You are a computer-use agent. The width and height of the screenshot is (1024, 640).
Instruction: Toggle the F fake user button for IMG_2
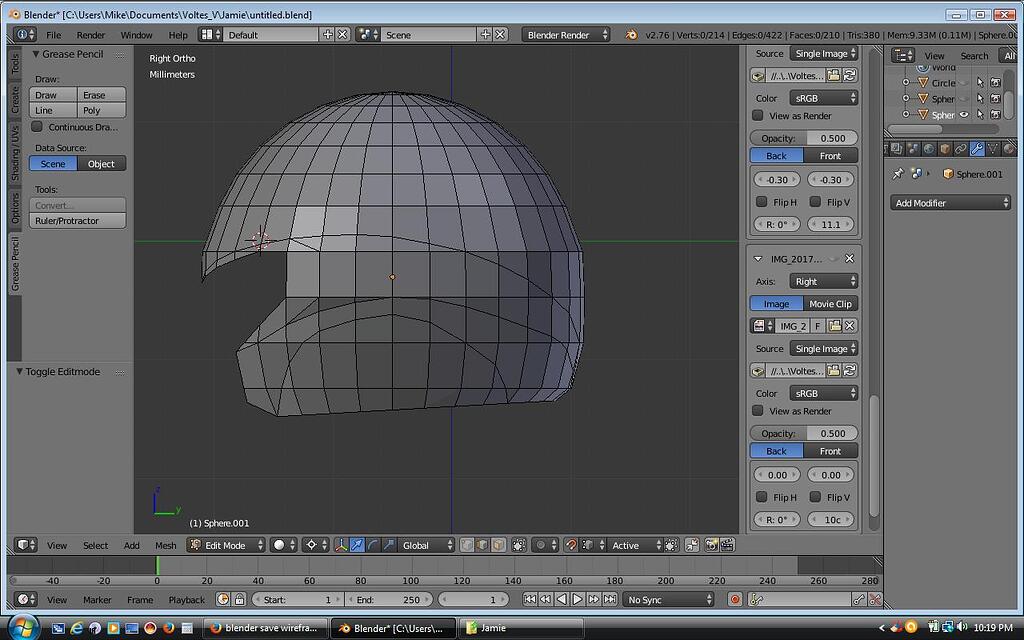click(818, 325)
